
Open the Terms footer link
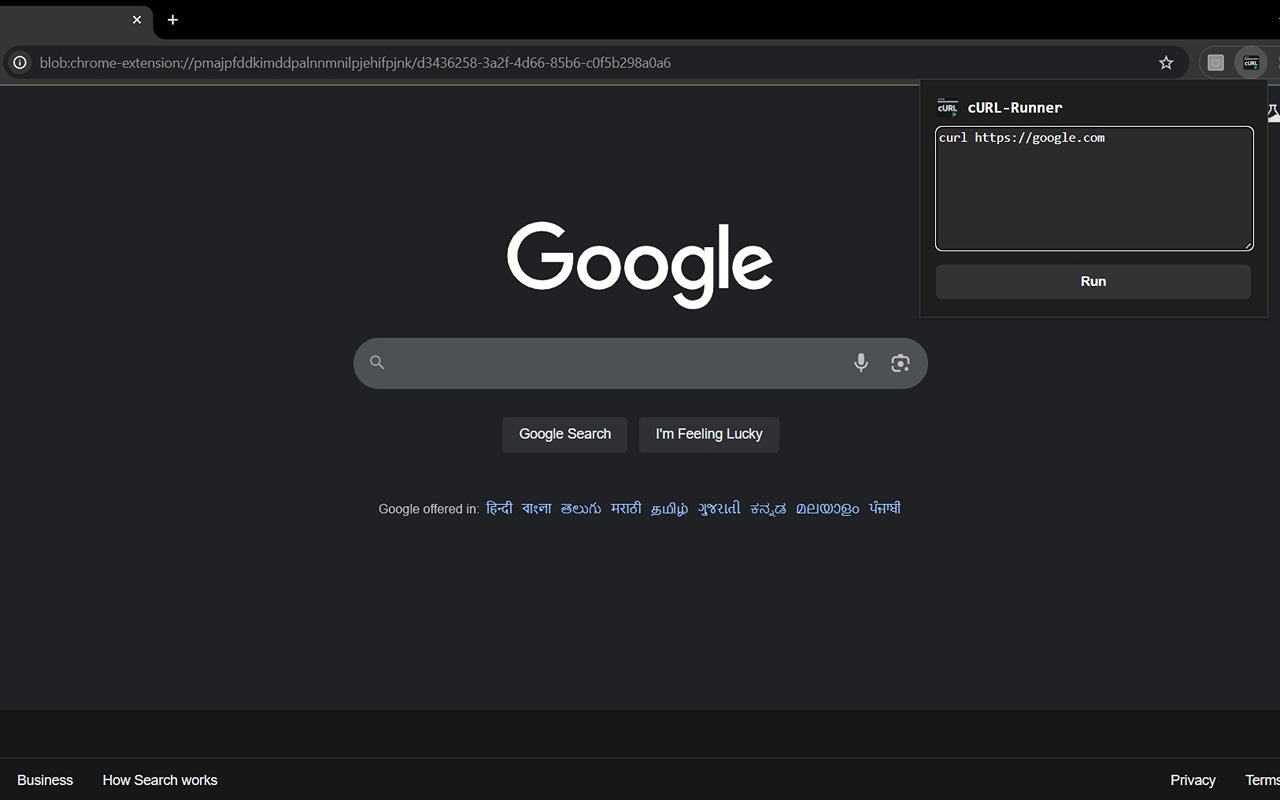pyautogui.click(x=1262, y=780)
